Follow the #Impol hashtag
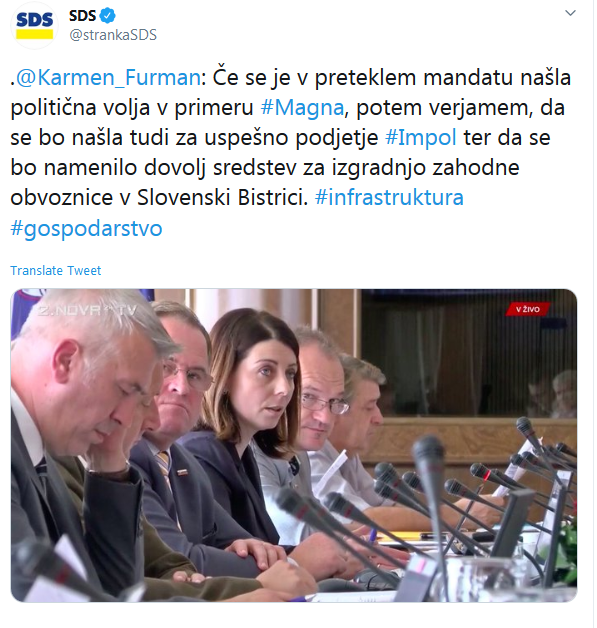The width and height of the screenshot is (597, 628). [x=420, y=137]
